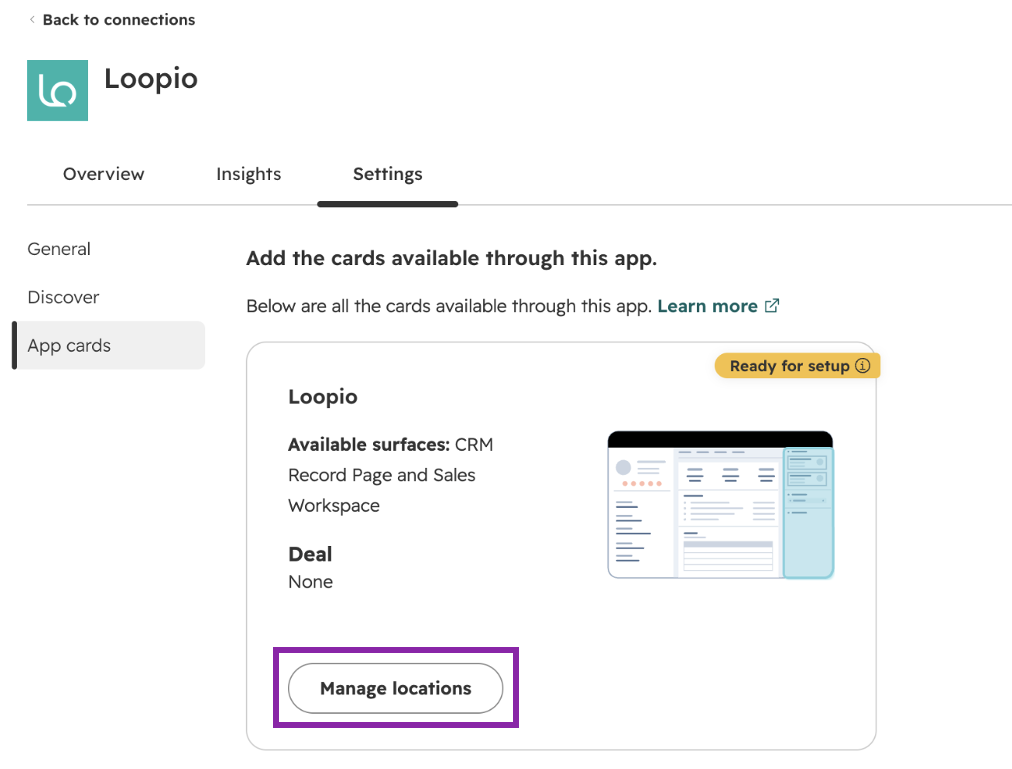Viewport: 1012px width, 769px height.
Task: Click the Available surfaces text
Action: point(390,475)
